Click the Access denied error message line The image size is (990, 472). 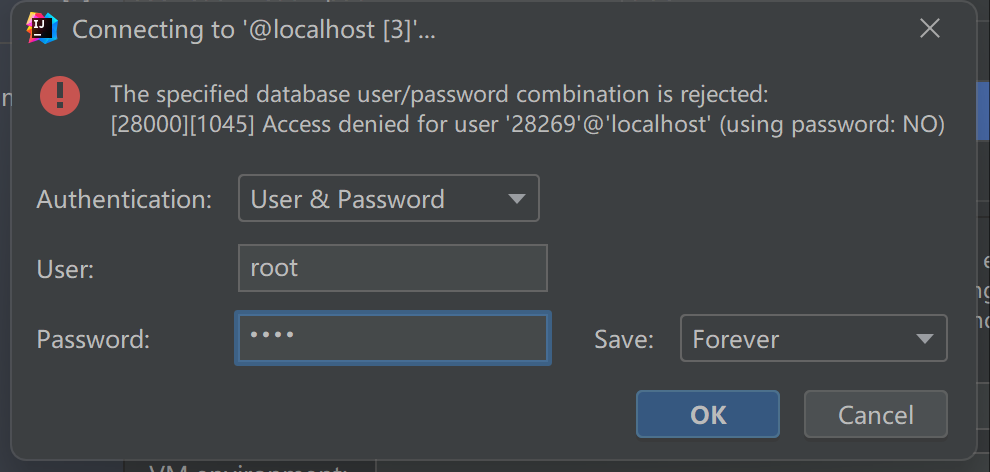[528, 125]
